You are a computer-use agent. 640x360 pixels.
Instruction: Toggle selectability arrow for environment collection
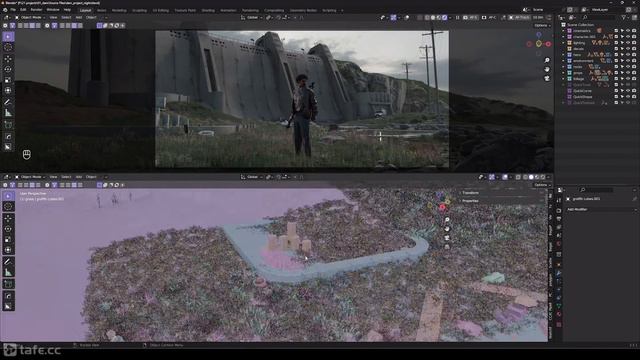(622, 60)
